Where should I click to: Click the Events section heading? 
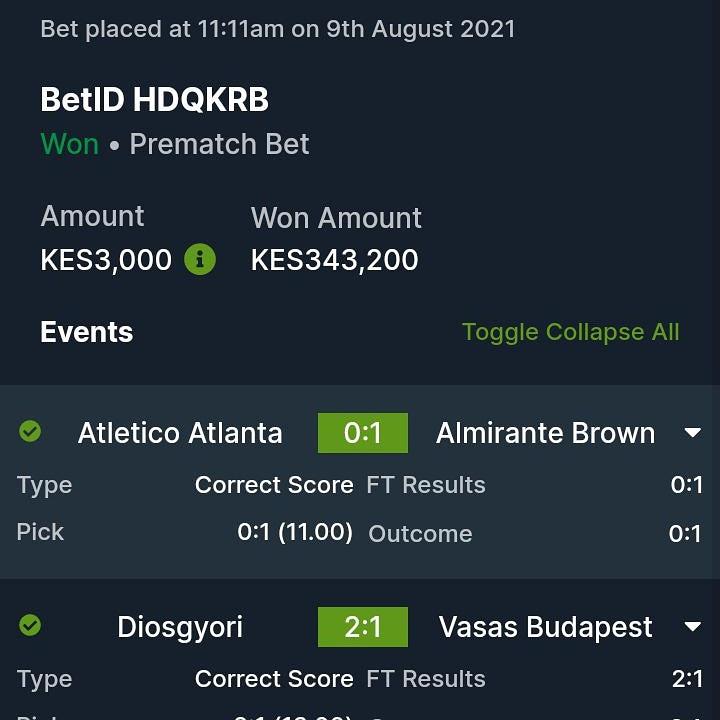(86, 332)
